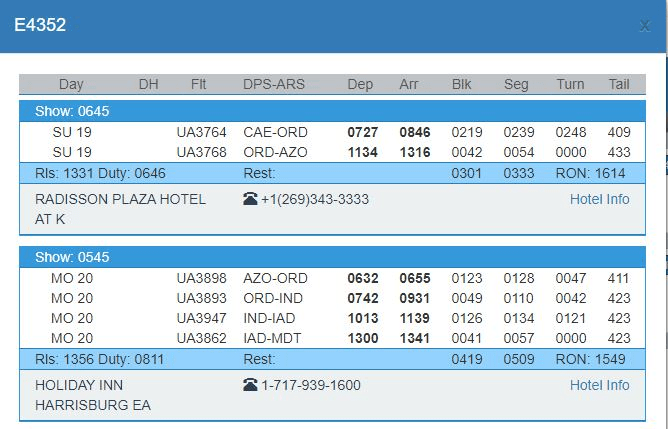668x429 pixels.
Task: Click the phone icon for Holiday Inn
Action: [x=250, y=385]
